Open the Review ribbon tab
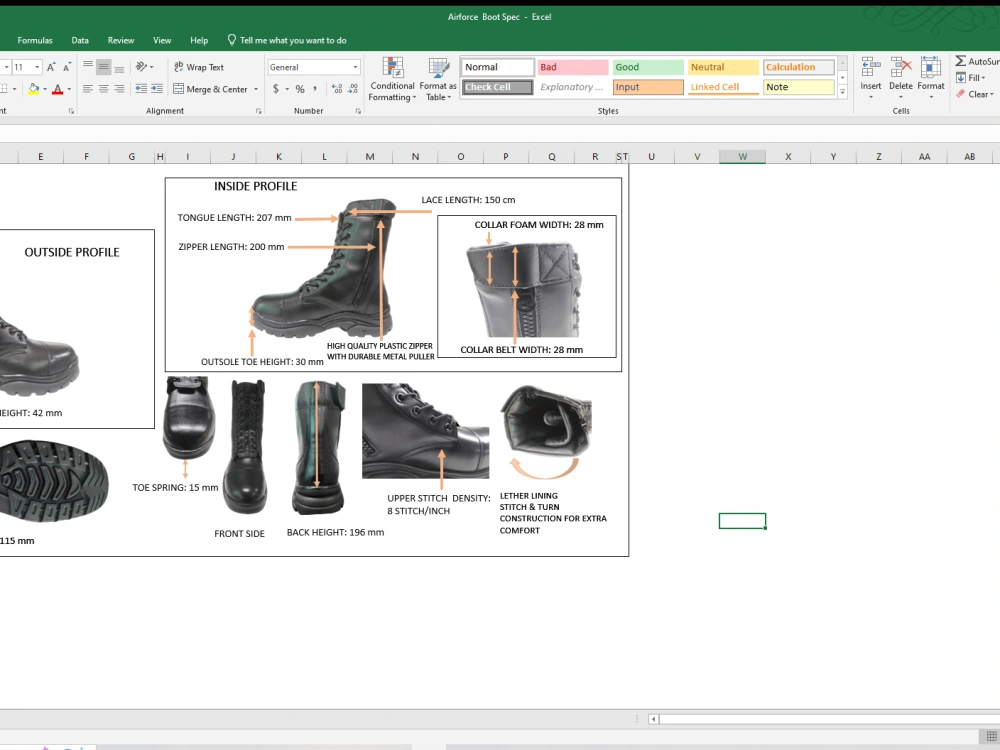This screenshot has width=1000, height=750. [x=121, y=40]
